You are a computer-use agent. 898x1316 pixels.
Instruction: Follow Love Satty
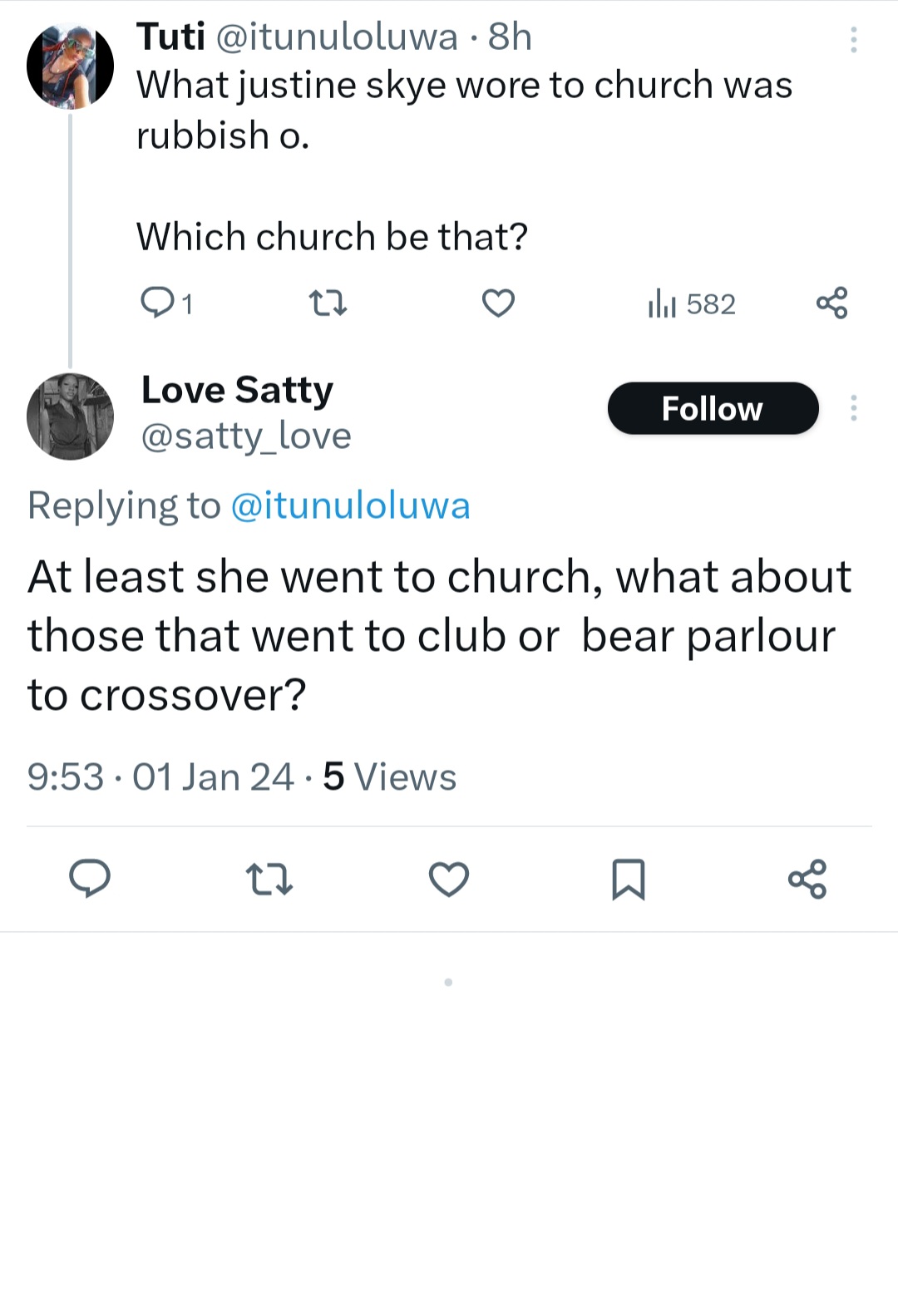(x=713, y=408)
